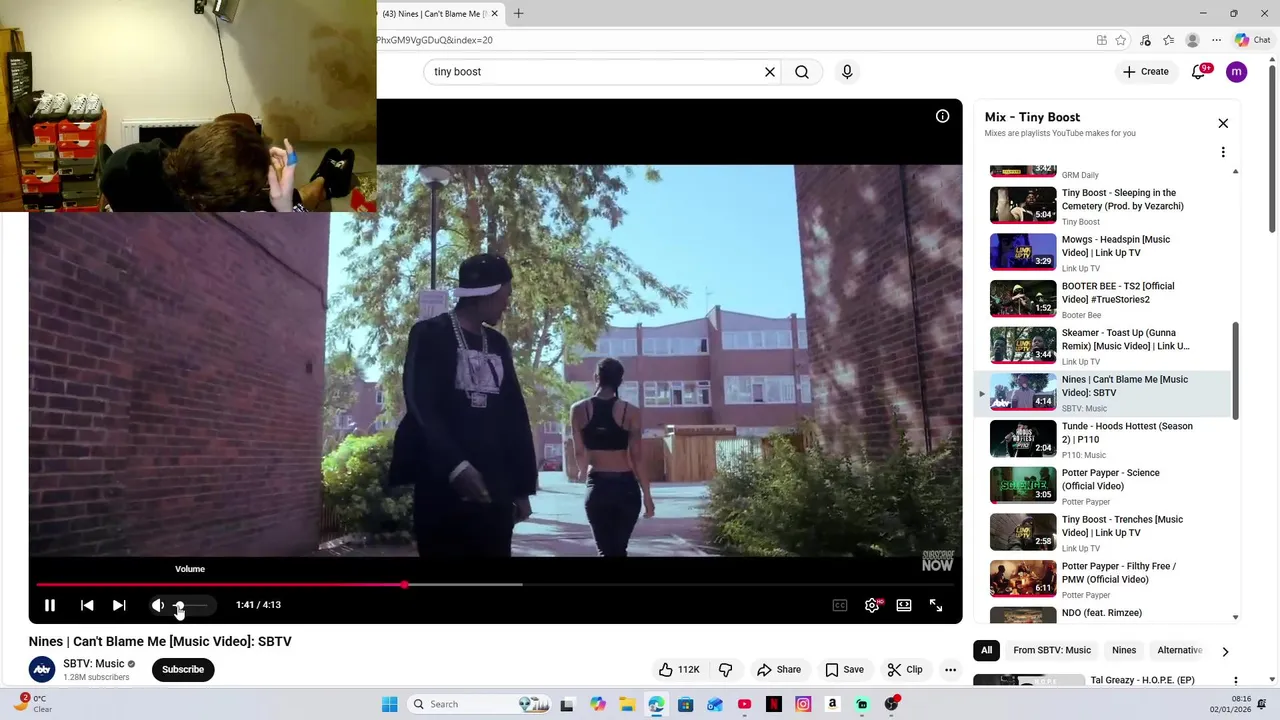Adjust the volume slider handle

click(179, 605)
